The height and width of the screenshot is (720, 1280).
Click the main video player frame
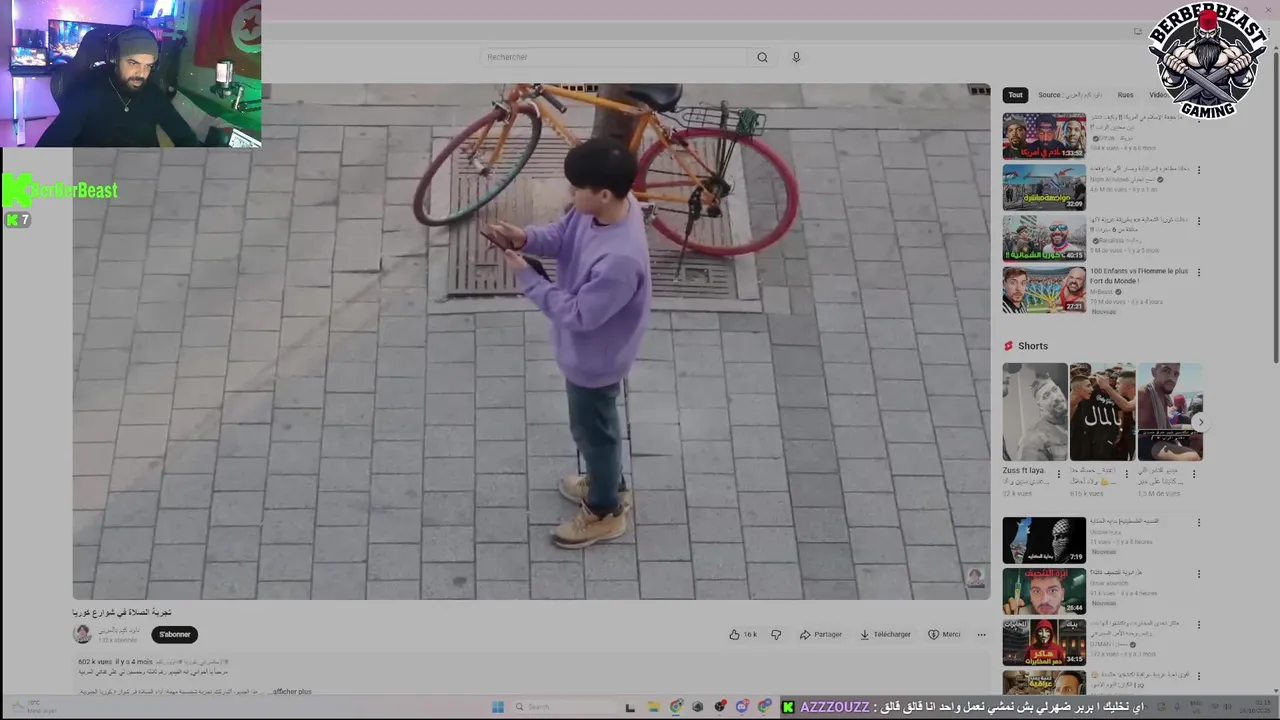pyautogui.click(x=531, y=341)
